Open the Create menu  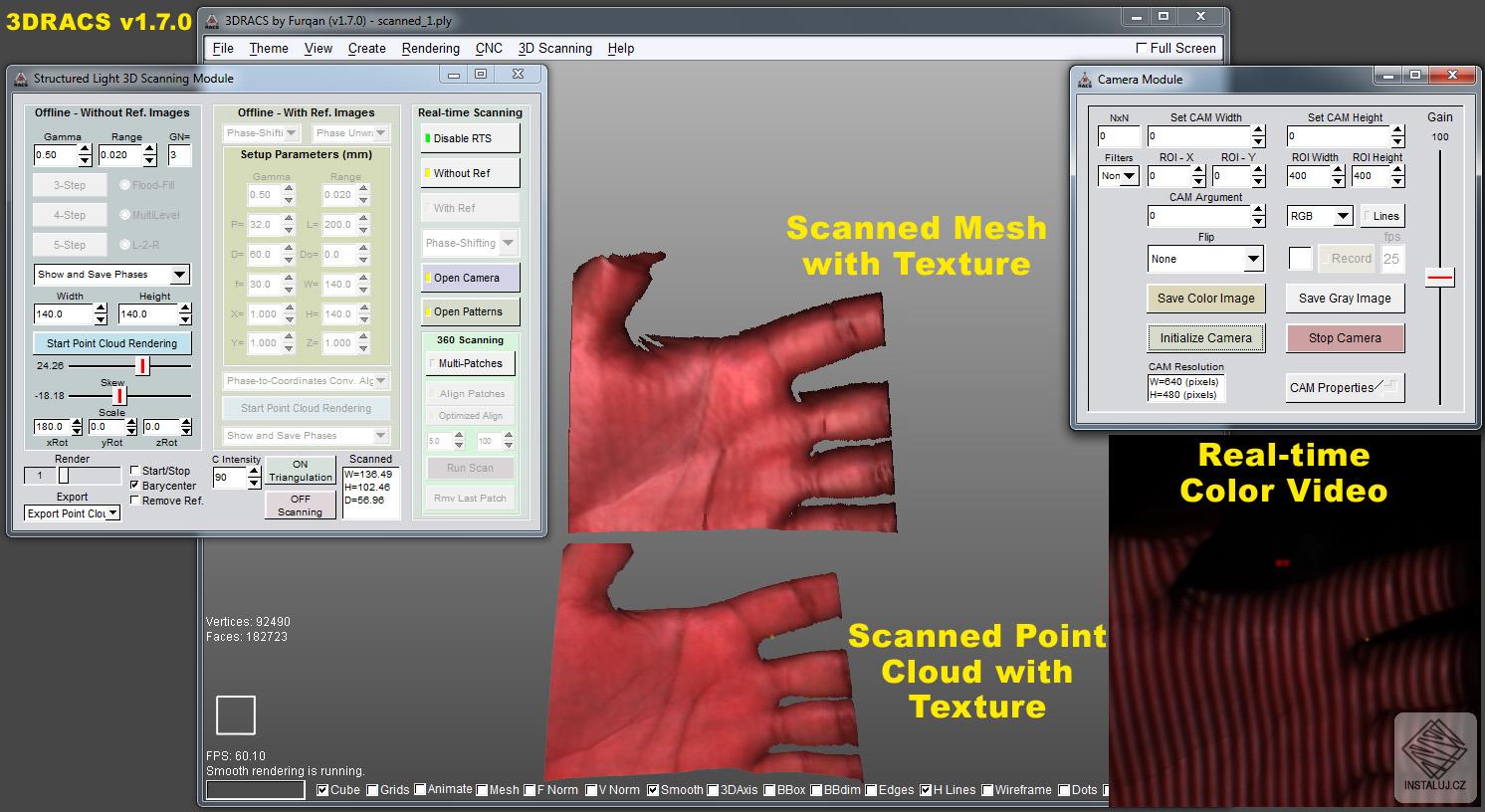pyautogui.click(x=366, y=48)
